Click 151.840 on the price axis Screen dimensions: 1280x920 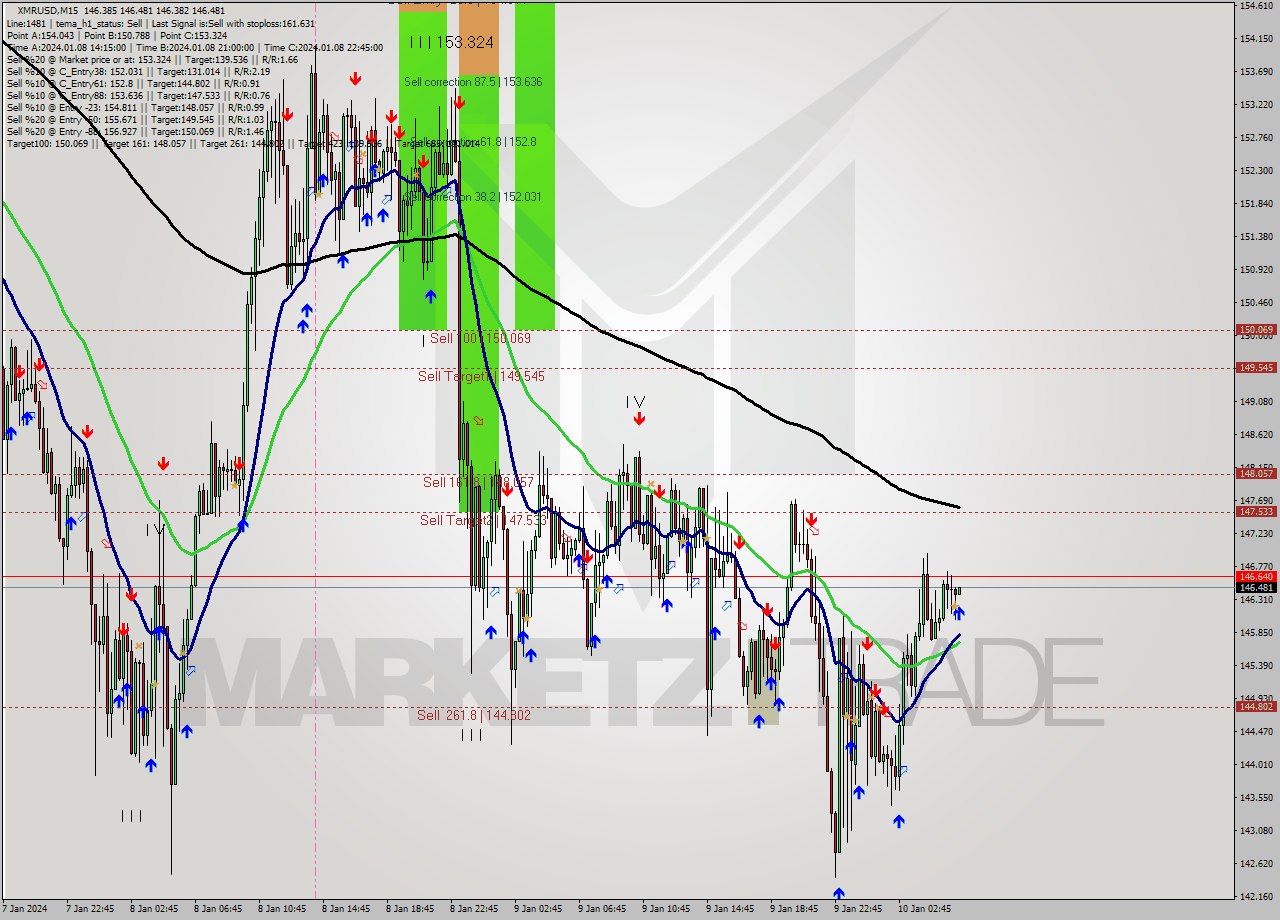click(1256, 204)
